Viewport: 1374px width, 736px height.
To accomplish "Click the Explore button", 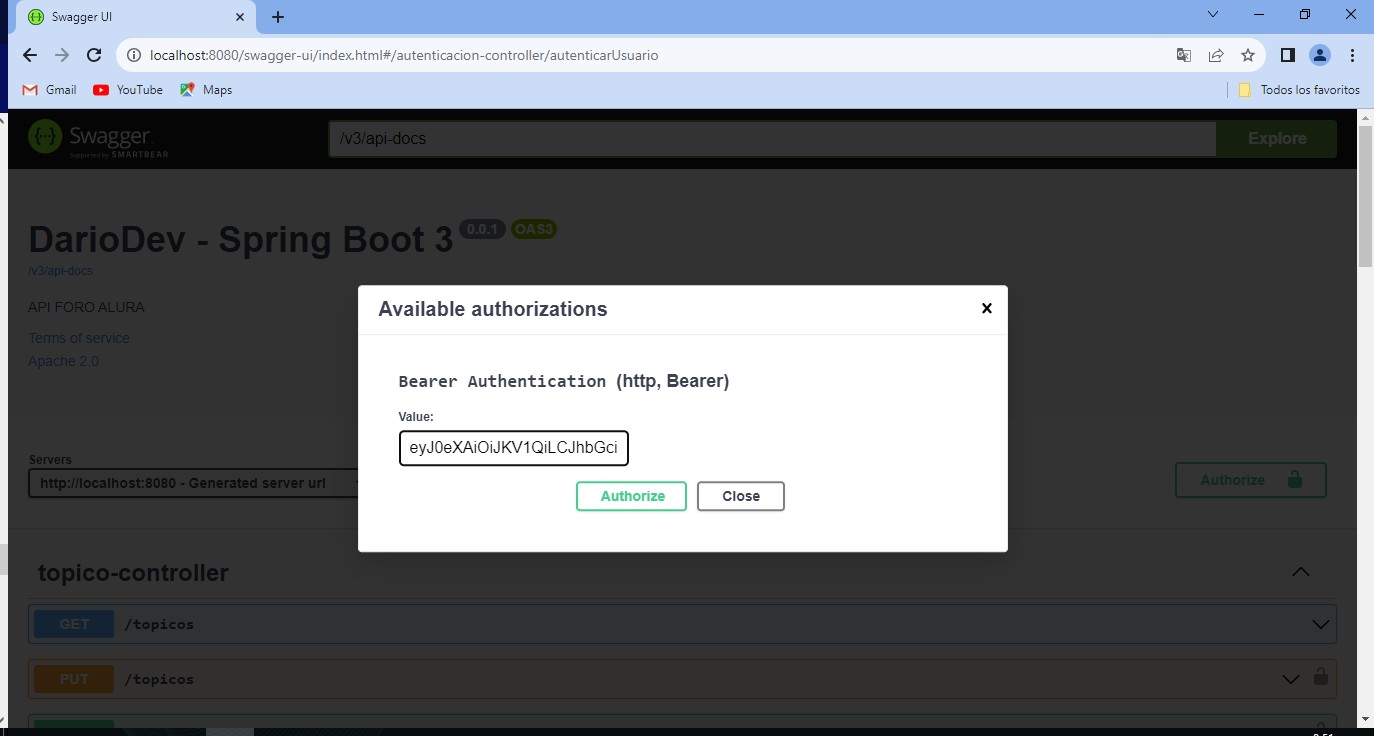I will pos(1276,139).
